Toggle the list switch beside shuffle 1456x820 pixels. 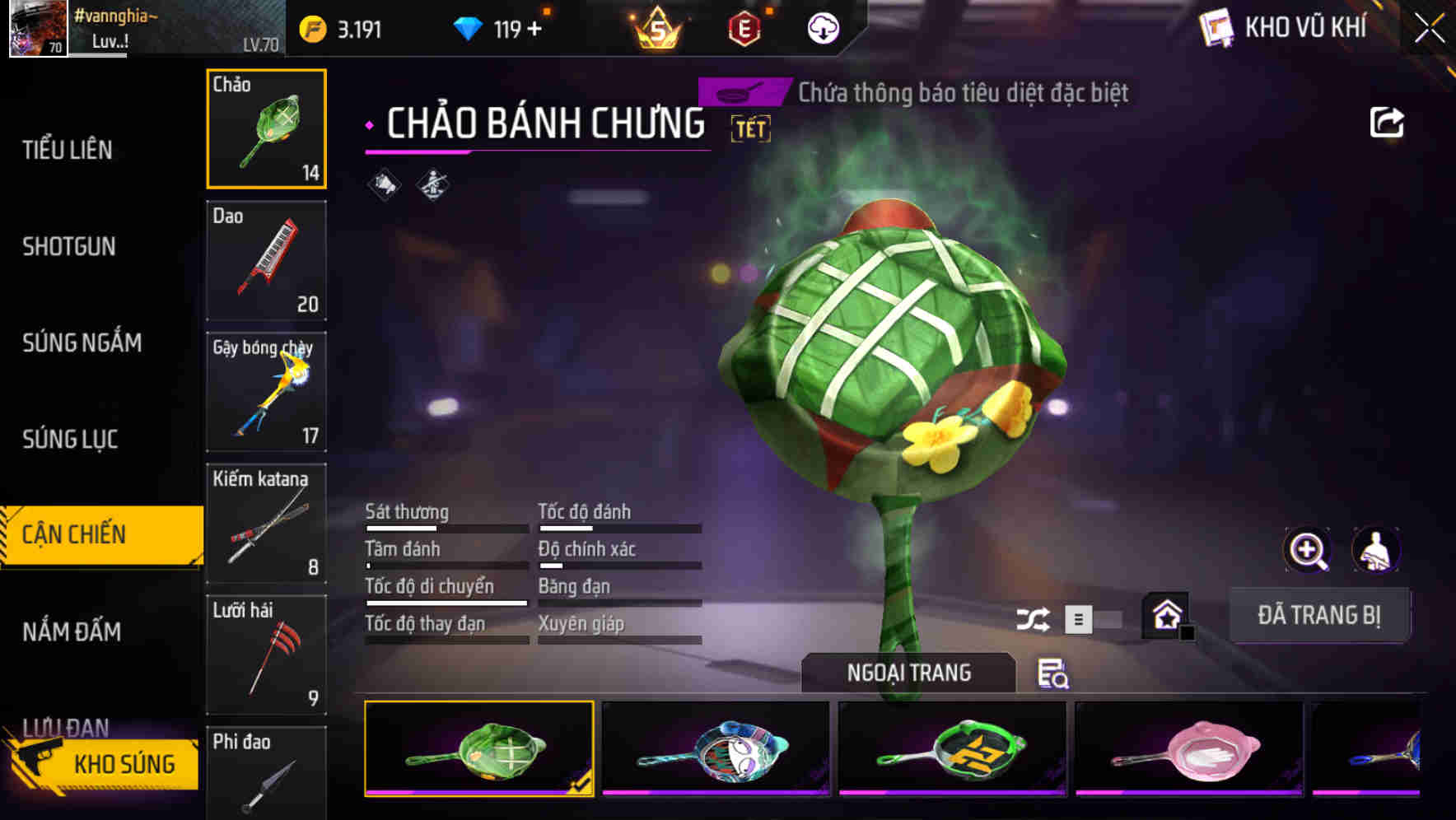pyautogui.click(x=1093, y=619)
